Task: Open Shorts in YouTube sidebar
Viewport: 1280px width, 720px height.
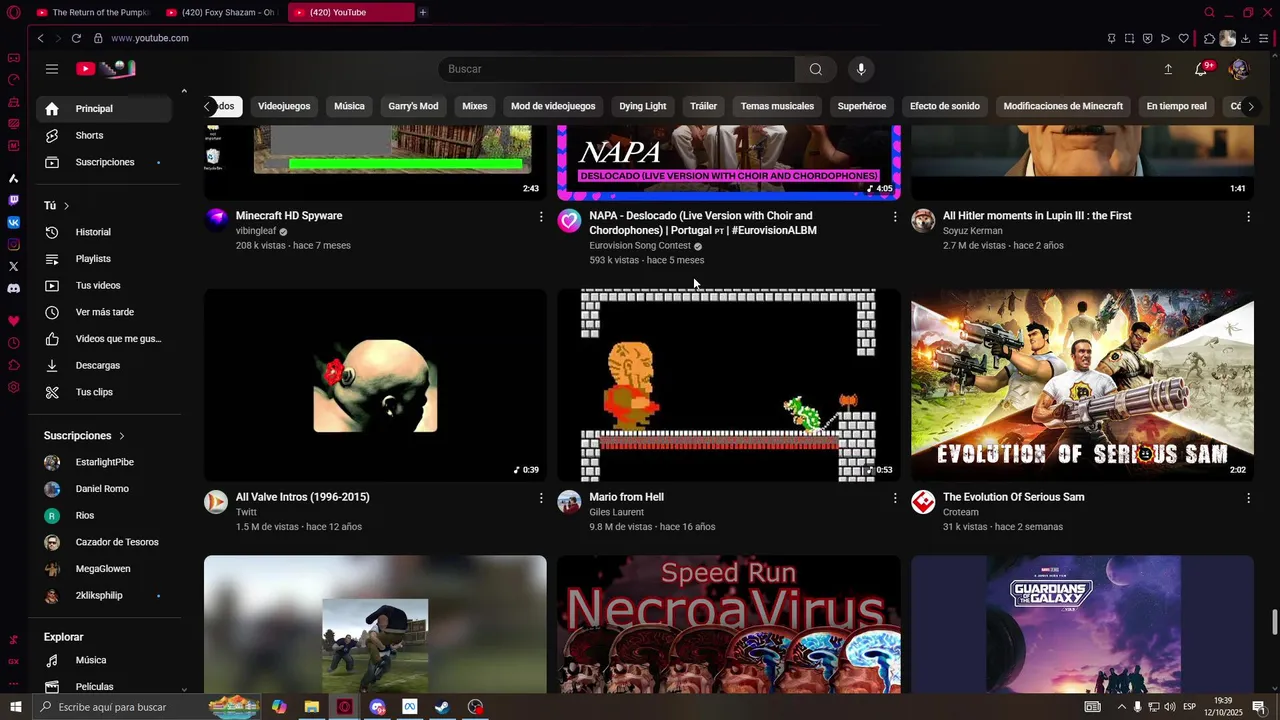Action: [x=106, y=135]
